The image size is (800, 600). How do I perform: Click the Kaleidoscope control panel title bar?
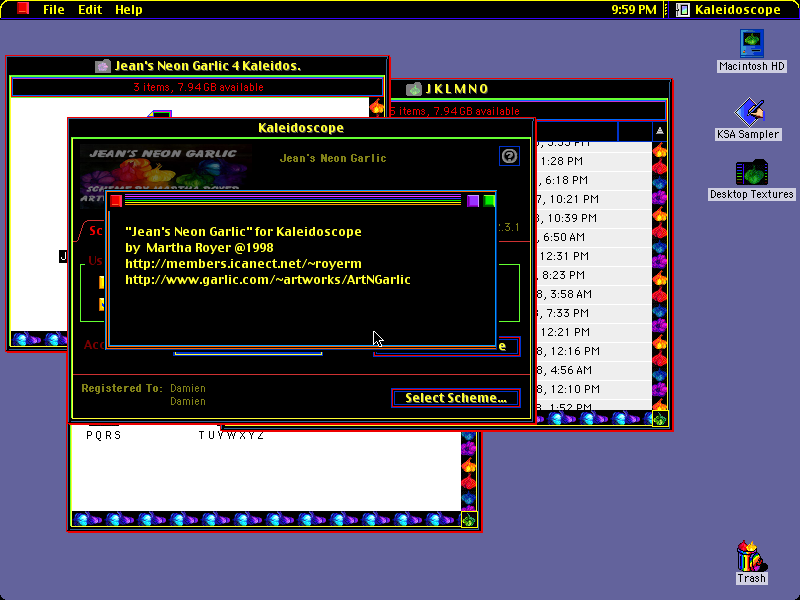[301, 128]
